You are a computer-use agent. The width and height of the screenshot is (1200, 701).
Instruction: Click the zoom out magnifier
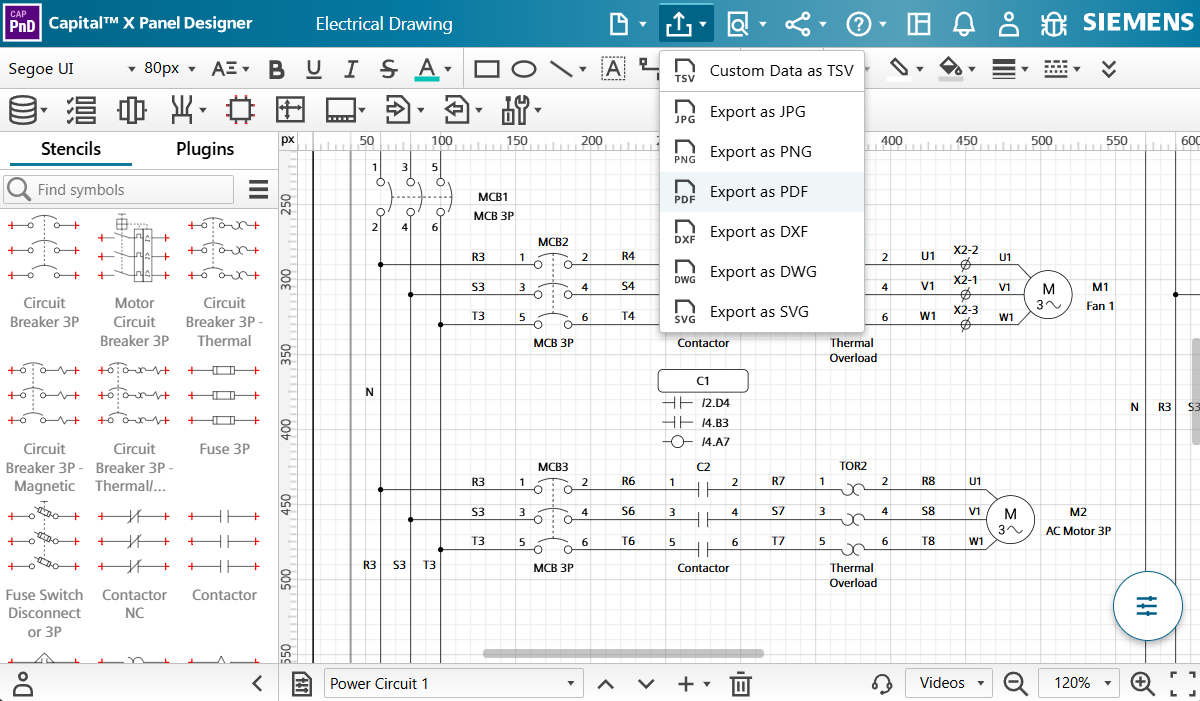1016,683
